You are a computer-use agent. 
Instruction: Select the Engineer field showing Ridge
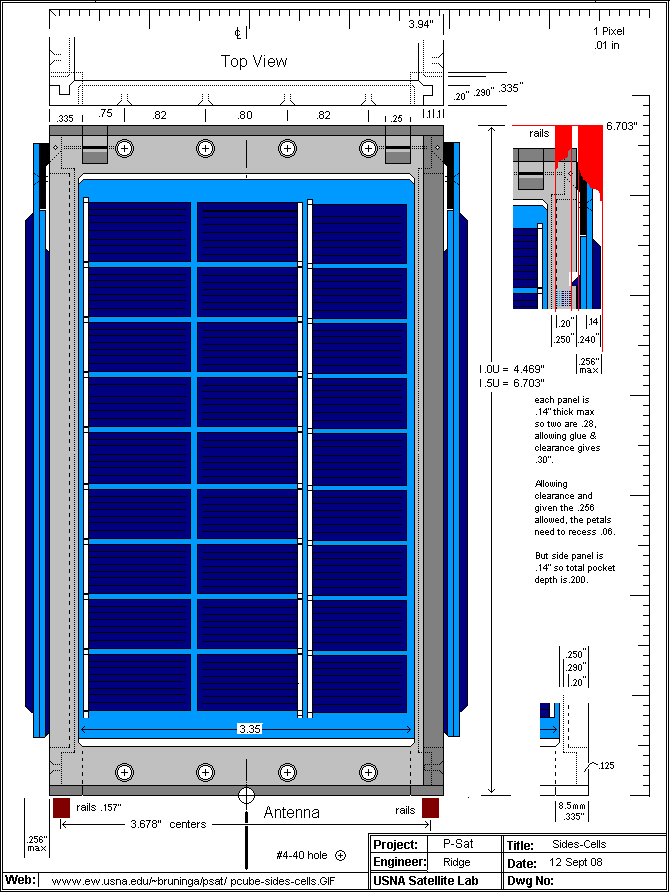click(x=456, y=862)
